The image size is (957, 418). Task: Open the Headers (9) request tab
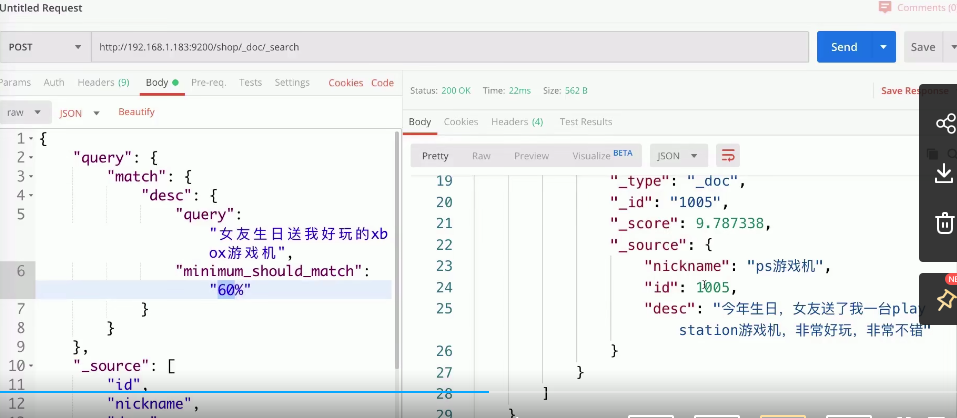coord(103,82)
